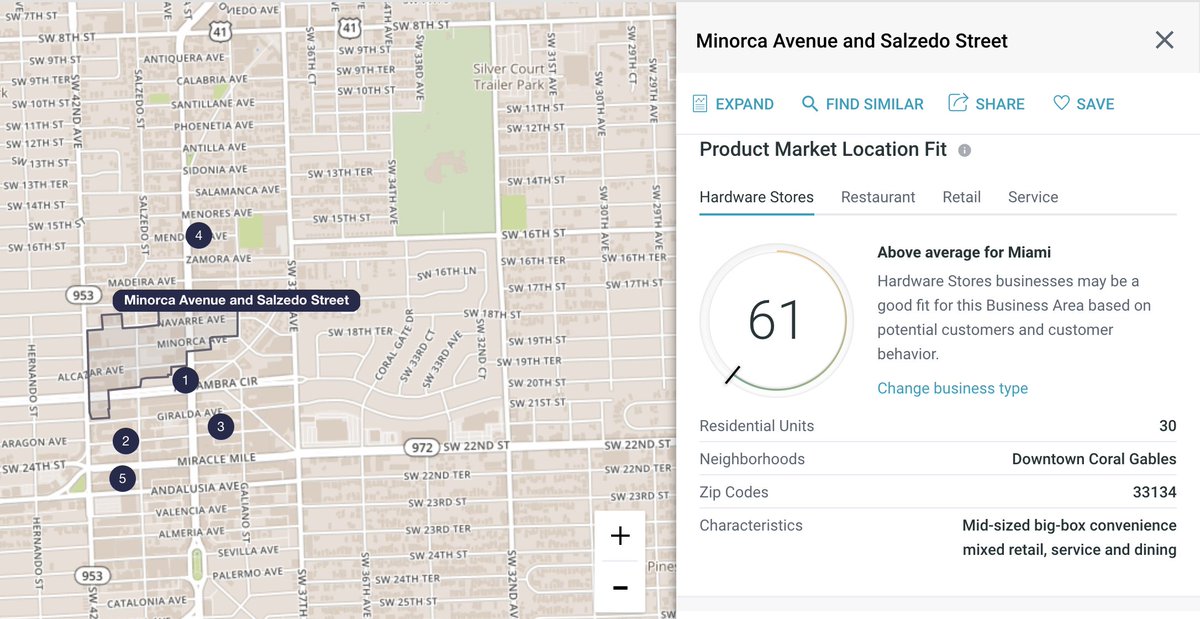Switch to the Restaurant tab

click(x=878, y=197)
